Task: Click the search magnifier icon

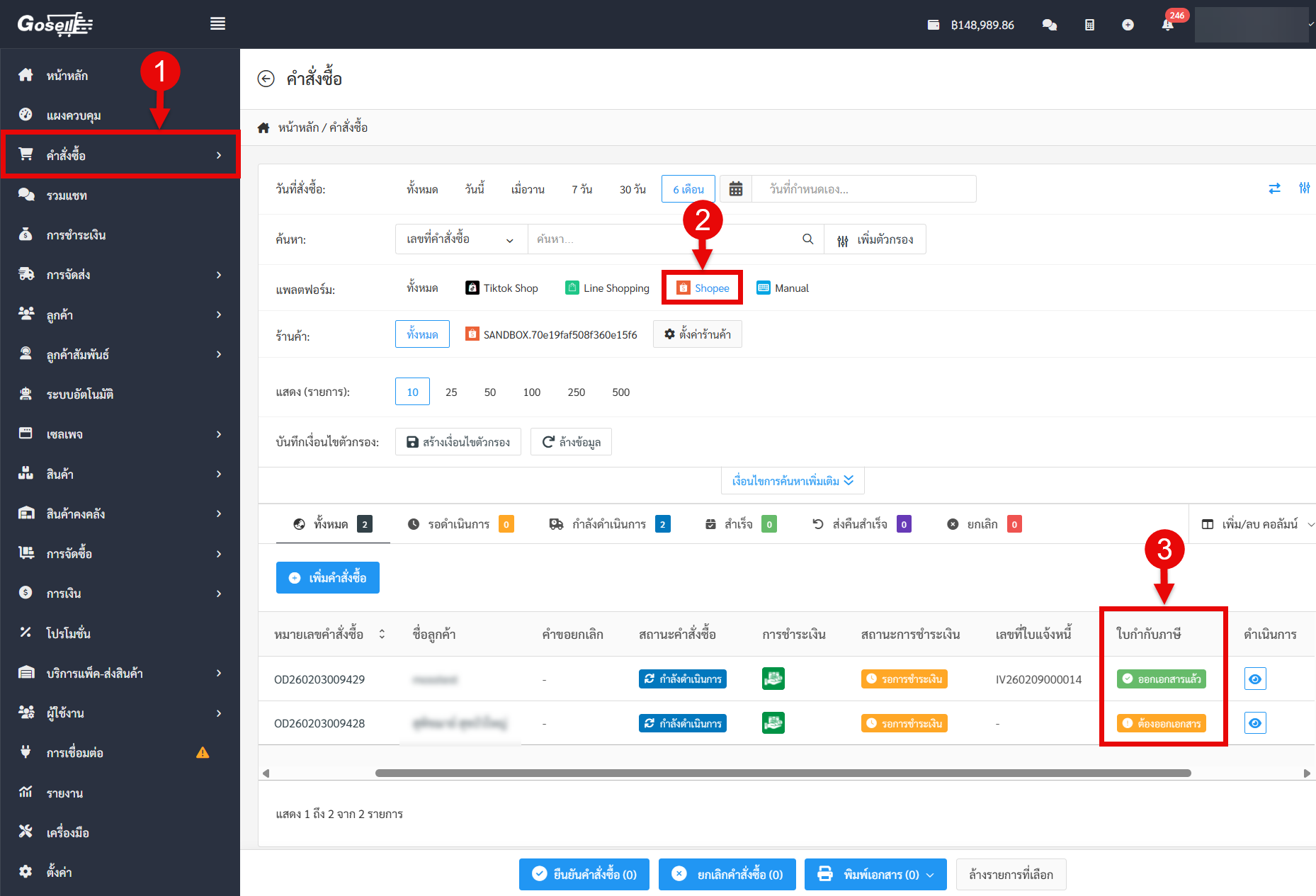Action: click(807, 239)
